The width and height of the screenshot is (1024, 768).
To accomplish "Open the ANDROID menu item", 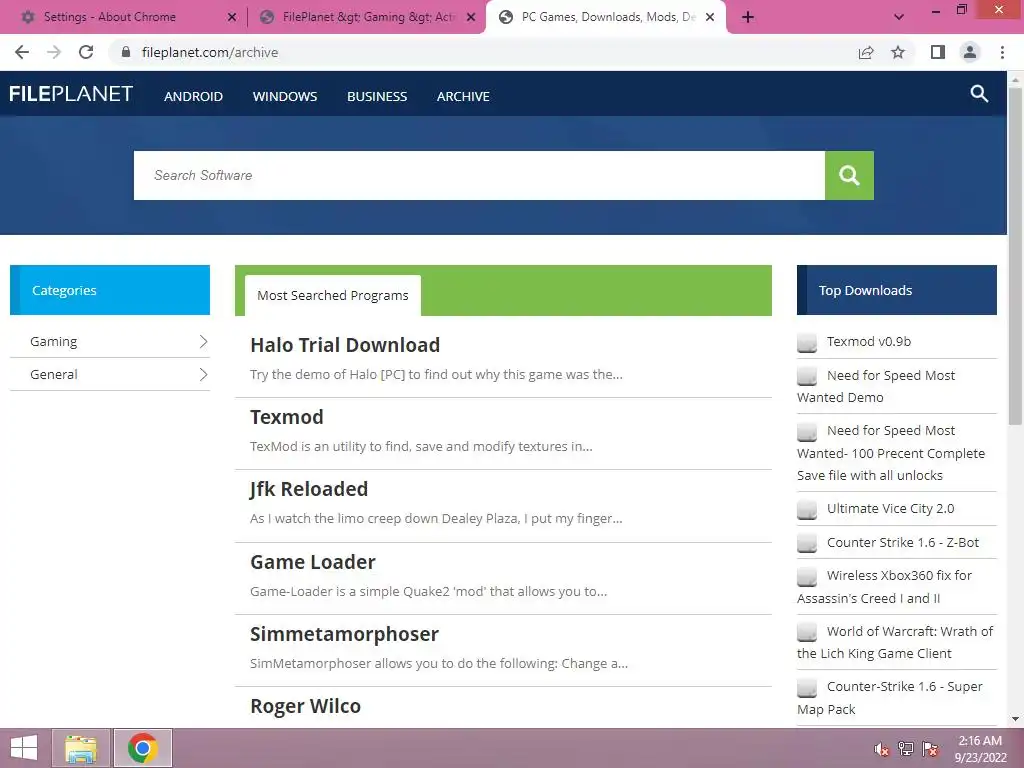I will [x=193, y=97].
